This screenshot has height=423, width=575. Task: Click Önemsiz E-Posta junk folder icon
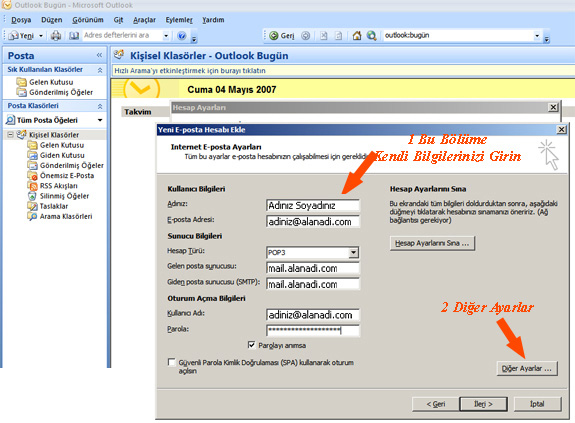[x=32, y=176]
